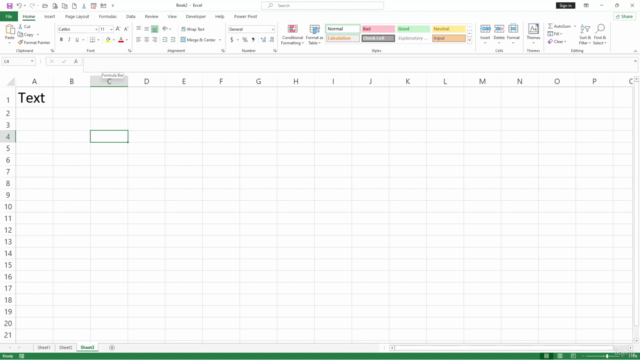Select row 4 header
This screenshot has height=360, width=640.
click(x=8, y=137)
